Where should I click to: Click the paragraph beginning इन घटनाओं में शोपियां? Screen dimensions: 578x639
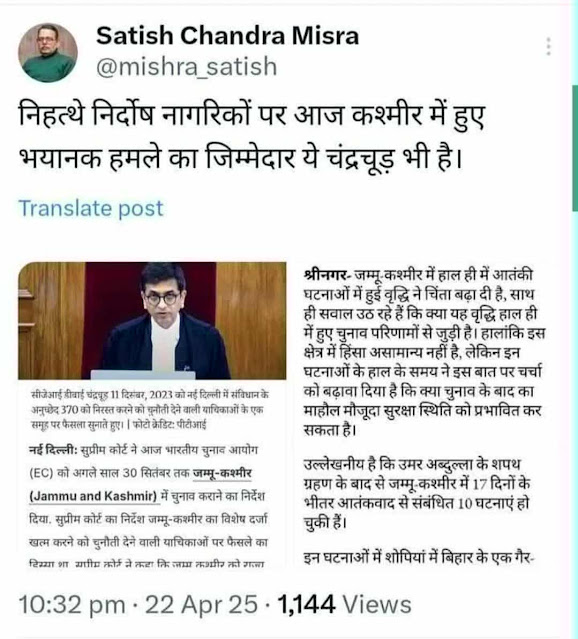[419, 557]
